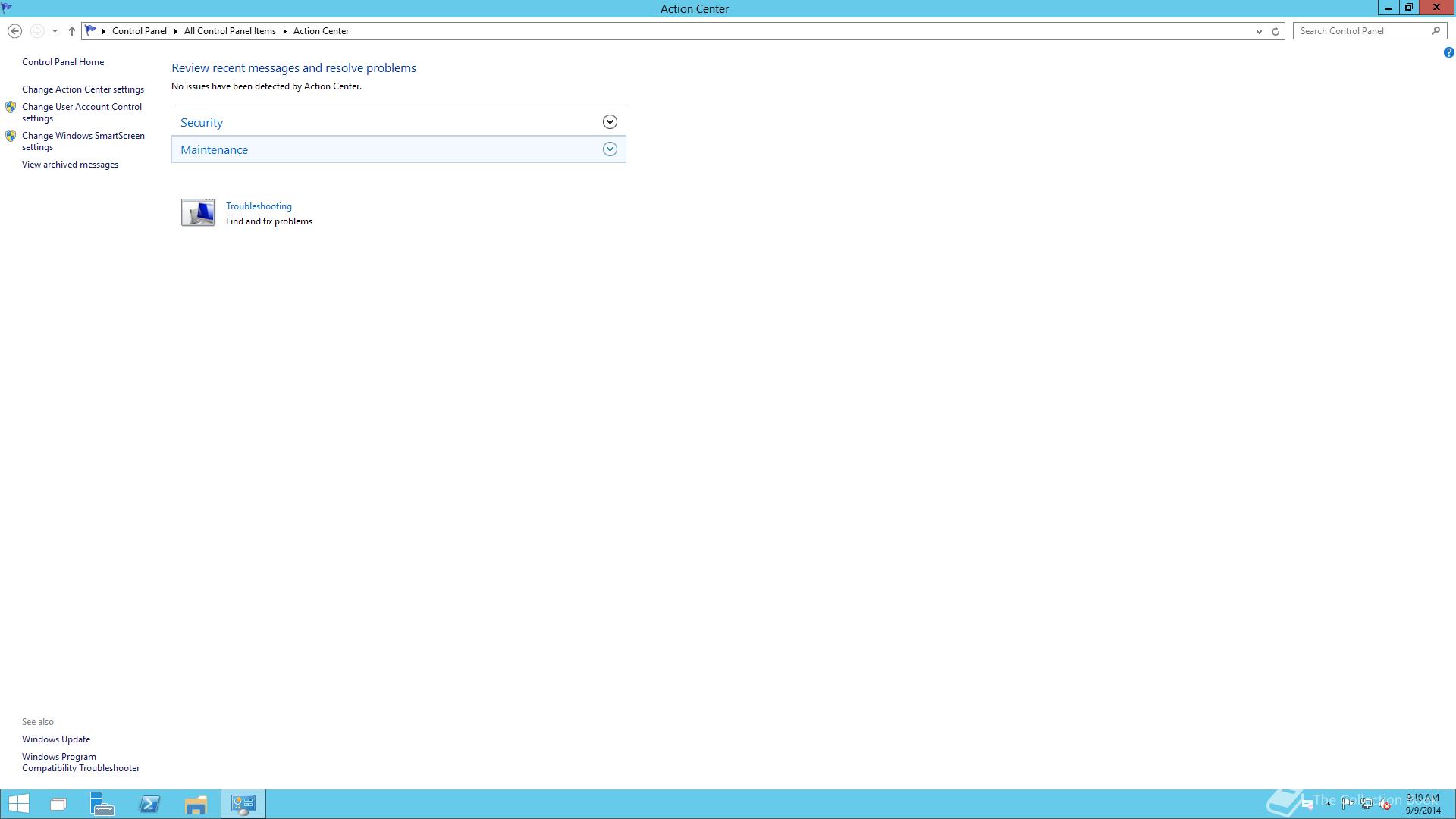Open Change User Account Control settings
This screenshot has height=819, width=1456.
[82, 112]
